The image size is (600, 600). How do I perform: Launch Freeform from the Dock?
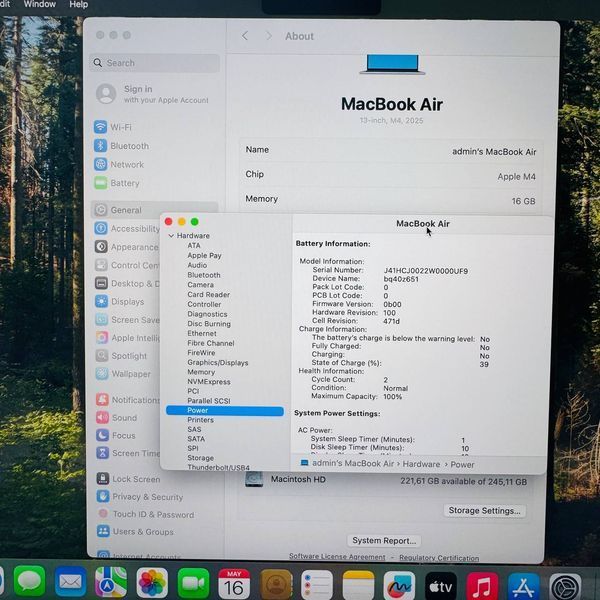pos(399,585)
